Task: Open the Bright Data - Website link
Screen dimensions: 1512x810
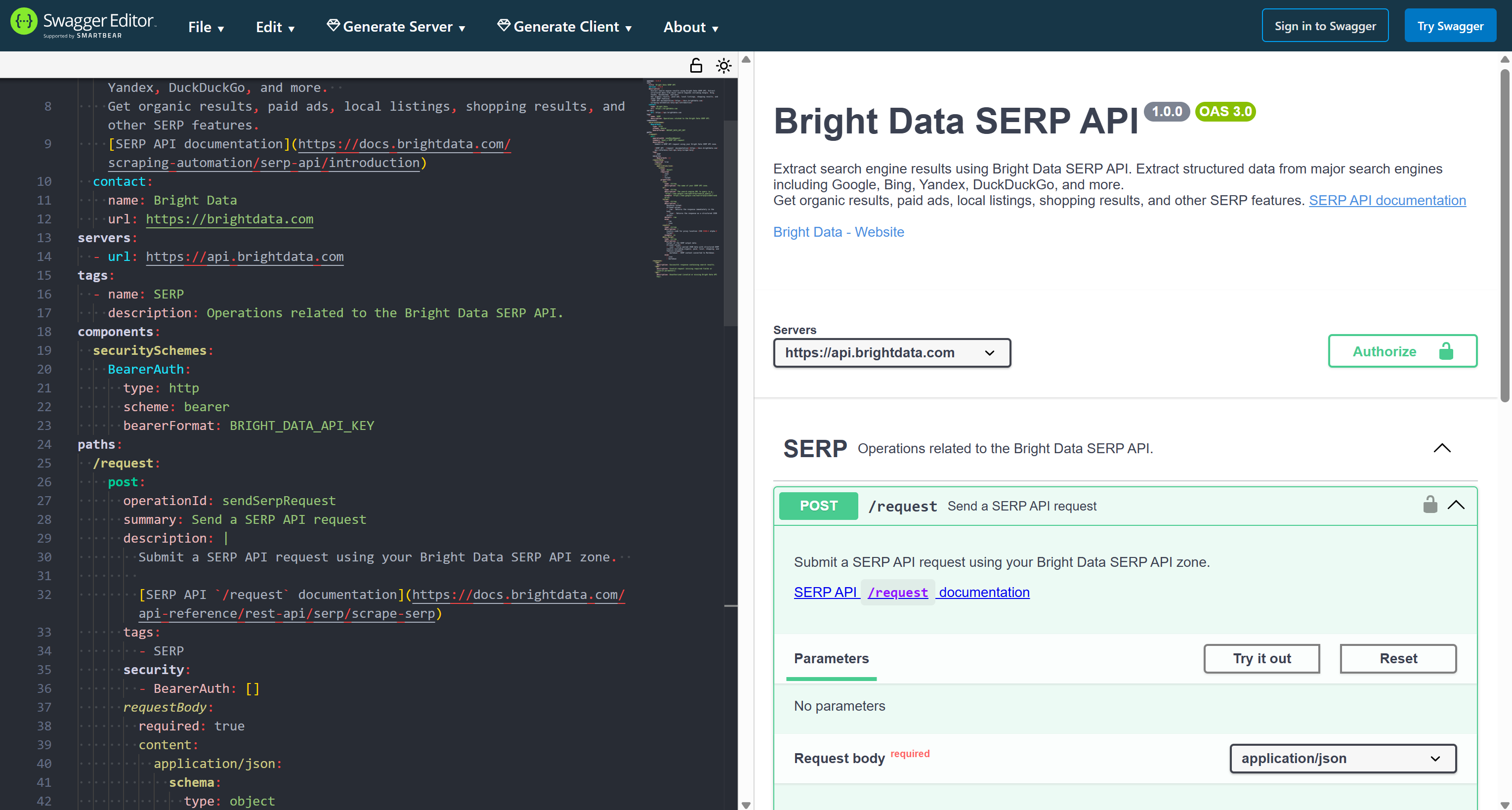Action: (838, 232)
